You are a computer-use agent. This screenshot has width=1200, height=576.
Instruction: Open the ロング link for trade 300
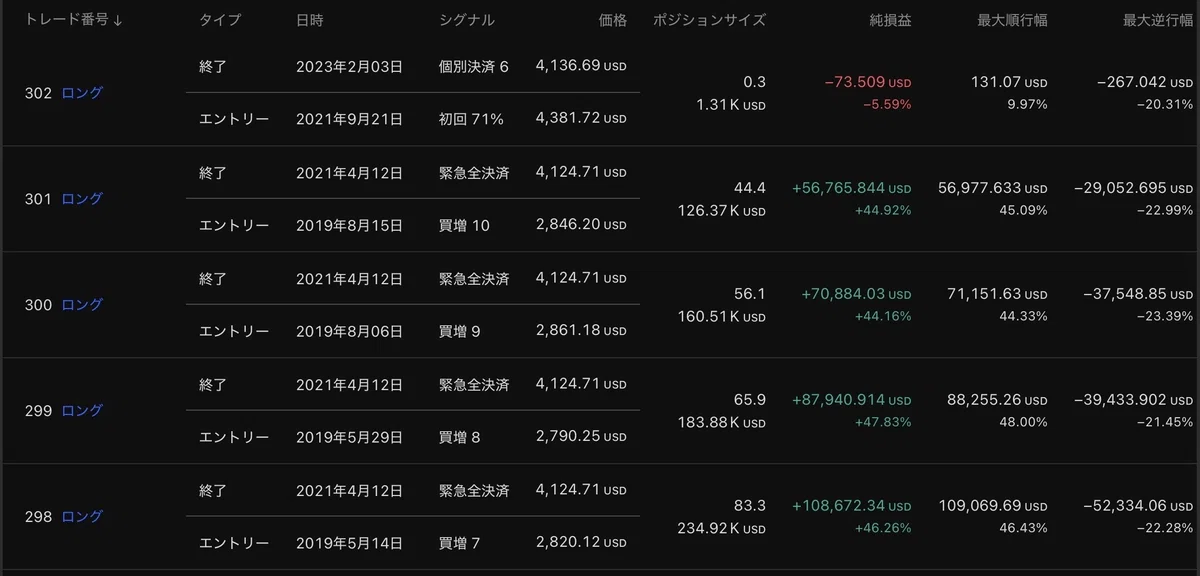tap(82, 305)
